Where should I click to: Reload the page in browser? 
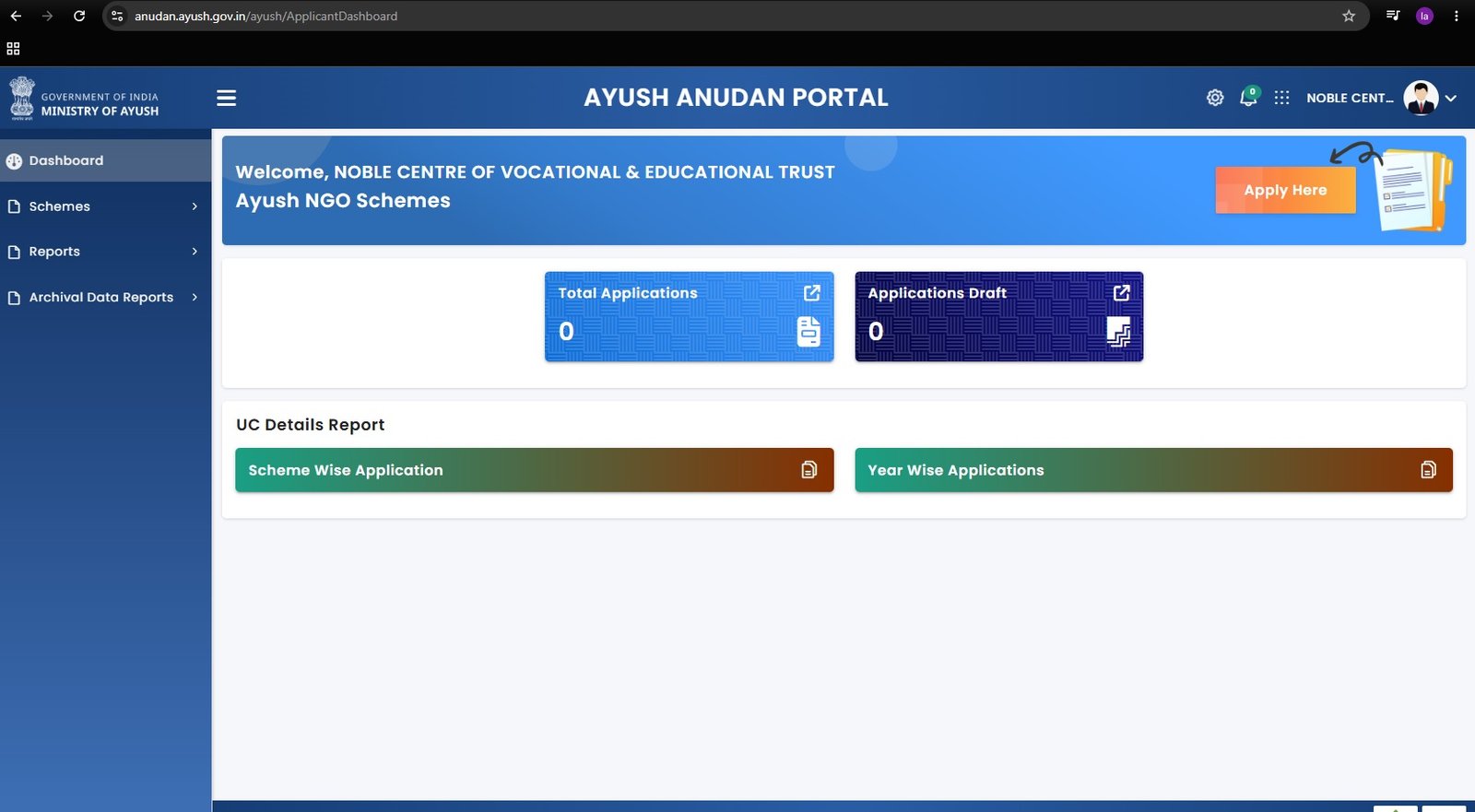79,16
